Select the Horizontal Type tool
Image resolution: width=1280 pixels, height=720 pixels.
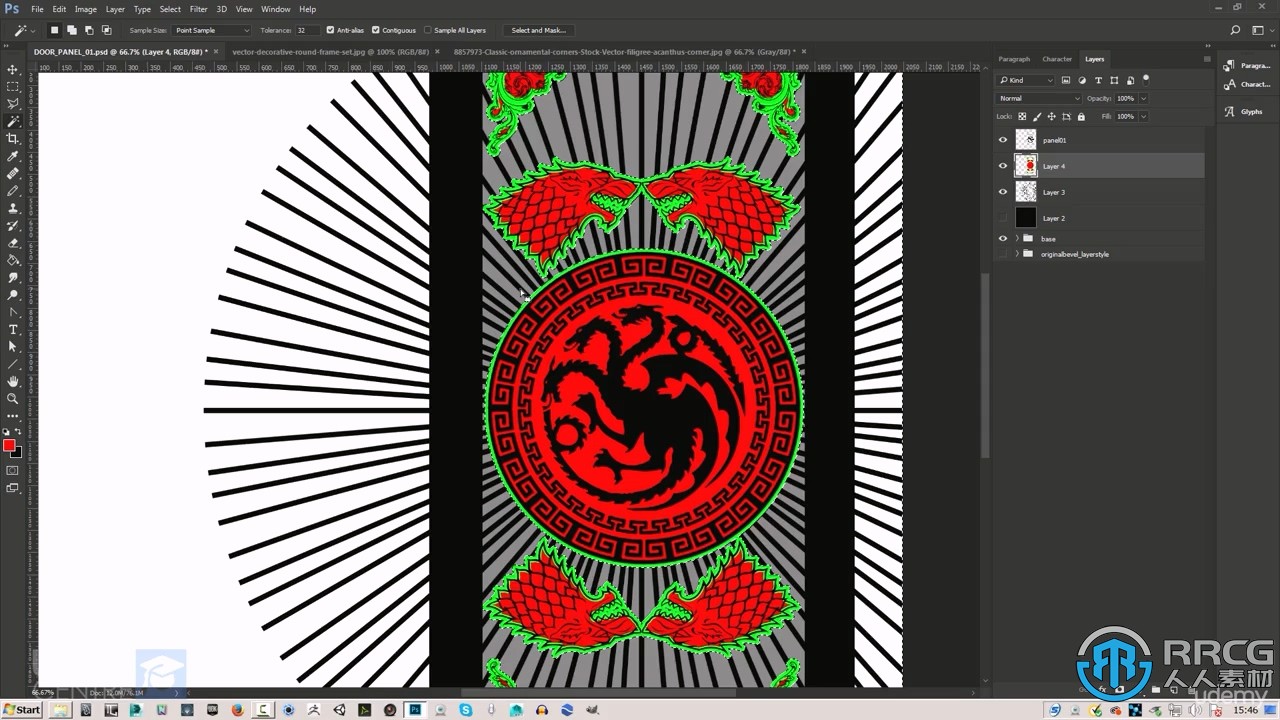[13, 329]
